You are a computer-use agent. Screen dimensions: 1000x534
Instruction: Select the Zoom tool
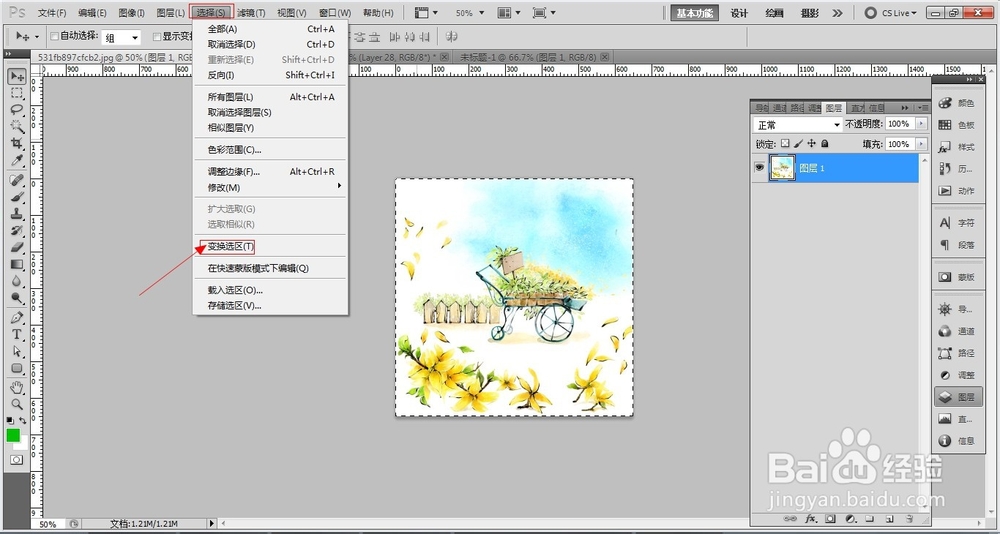pyautogui.click(x=17, y=404)
